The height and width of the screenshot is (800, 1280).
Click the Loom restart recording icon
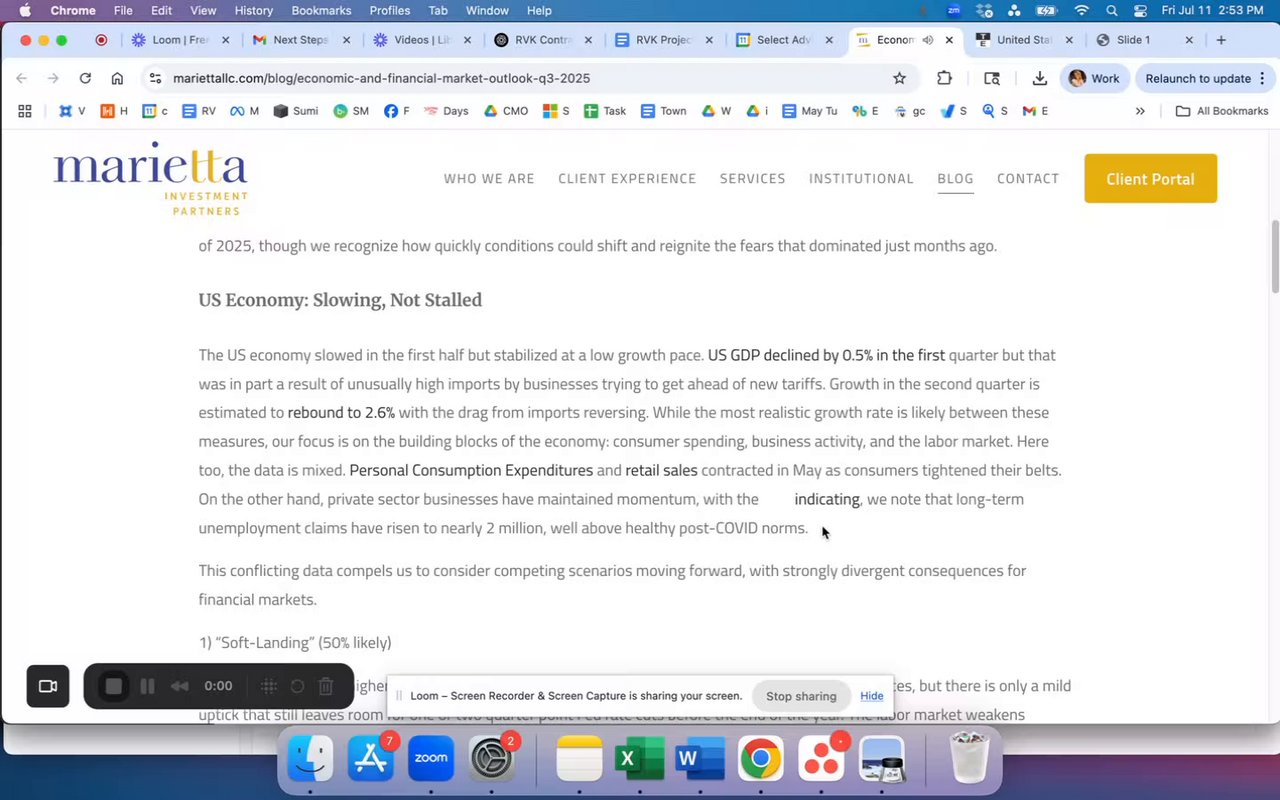point(297,686)
